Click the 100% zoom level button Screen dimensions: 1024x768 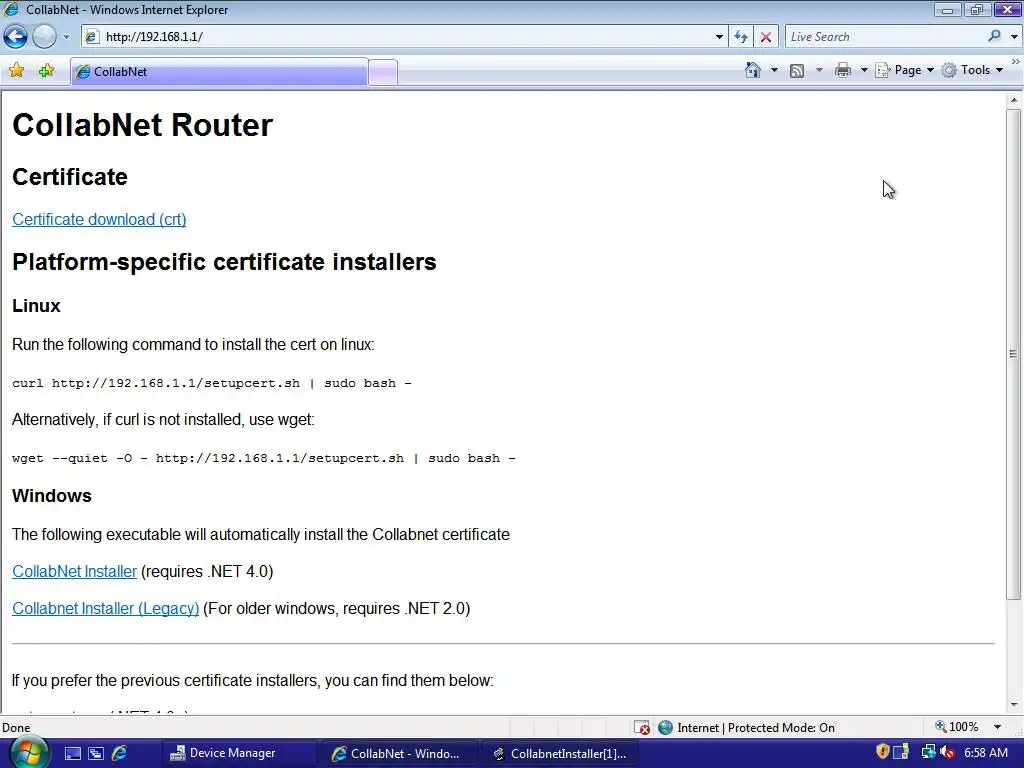957,727
